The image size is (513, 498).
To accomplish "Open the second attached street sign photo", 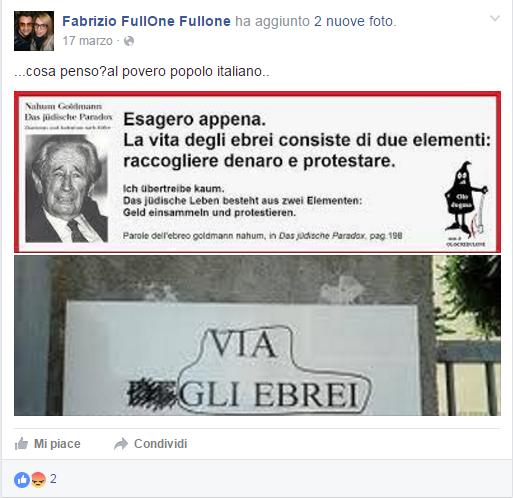I will tap(257, 335).
